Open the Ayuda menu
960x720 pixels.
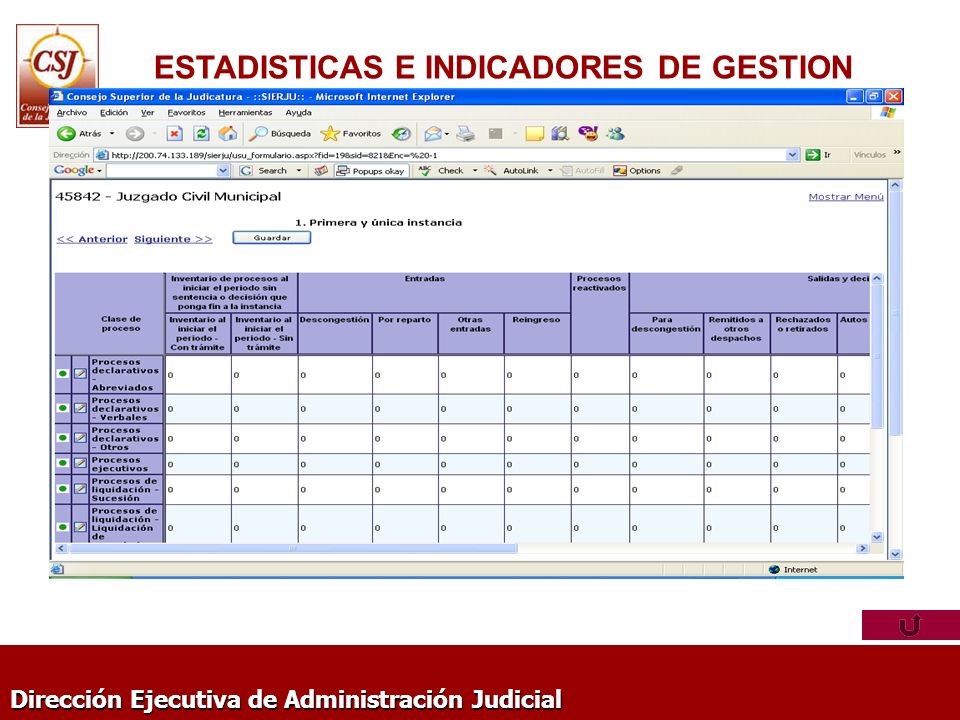298,113
